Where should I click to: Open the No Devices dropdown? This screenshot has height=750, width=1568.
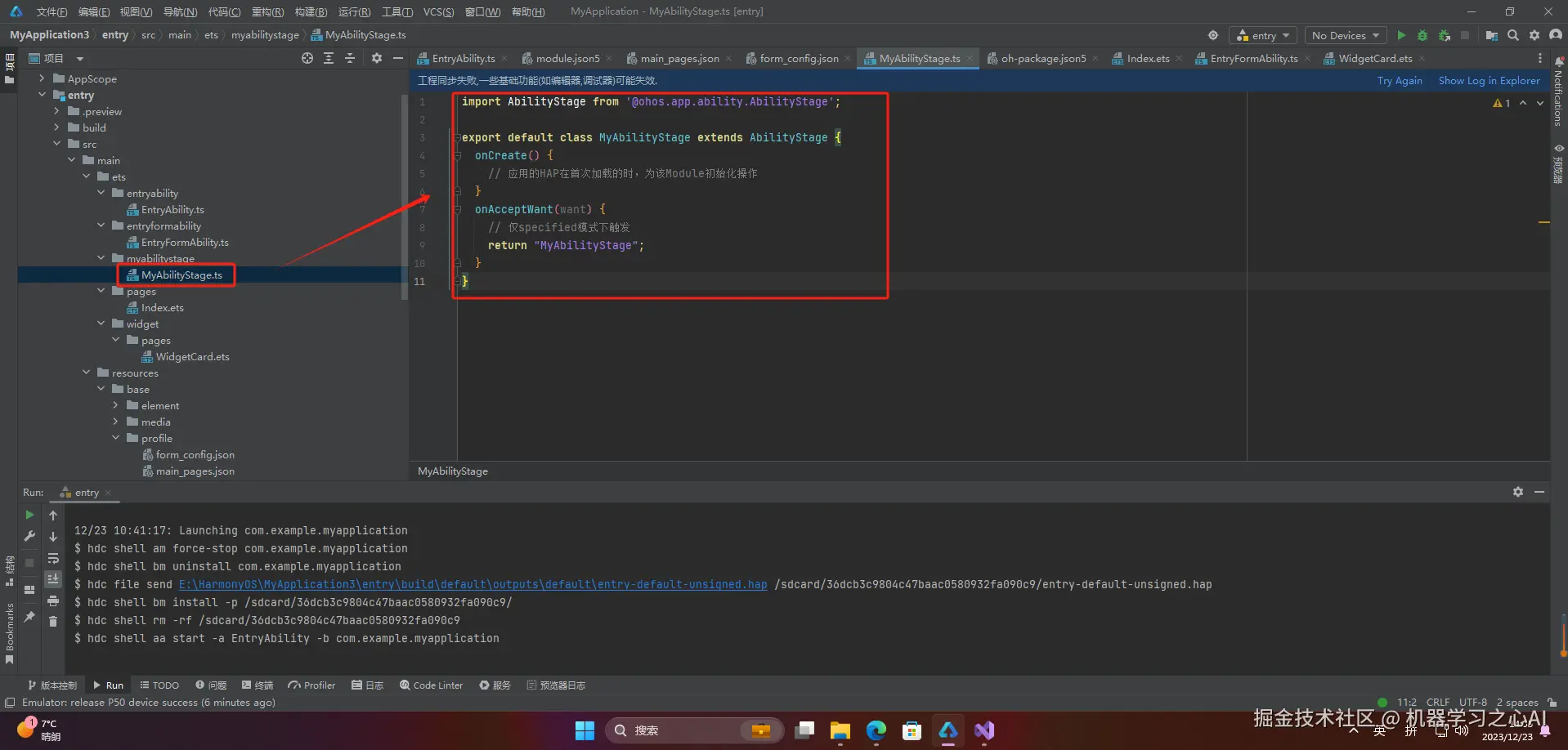pos(1345,35)
